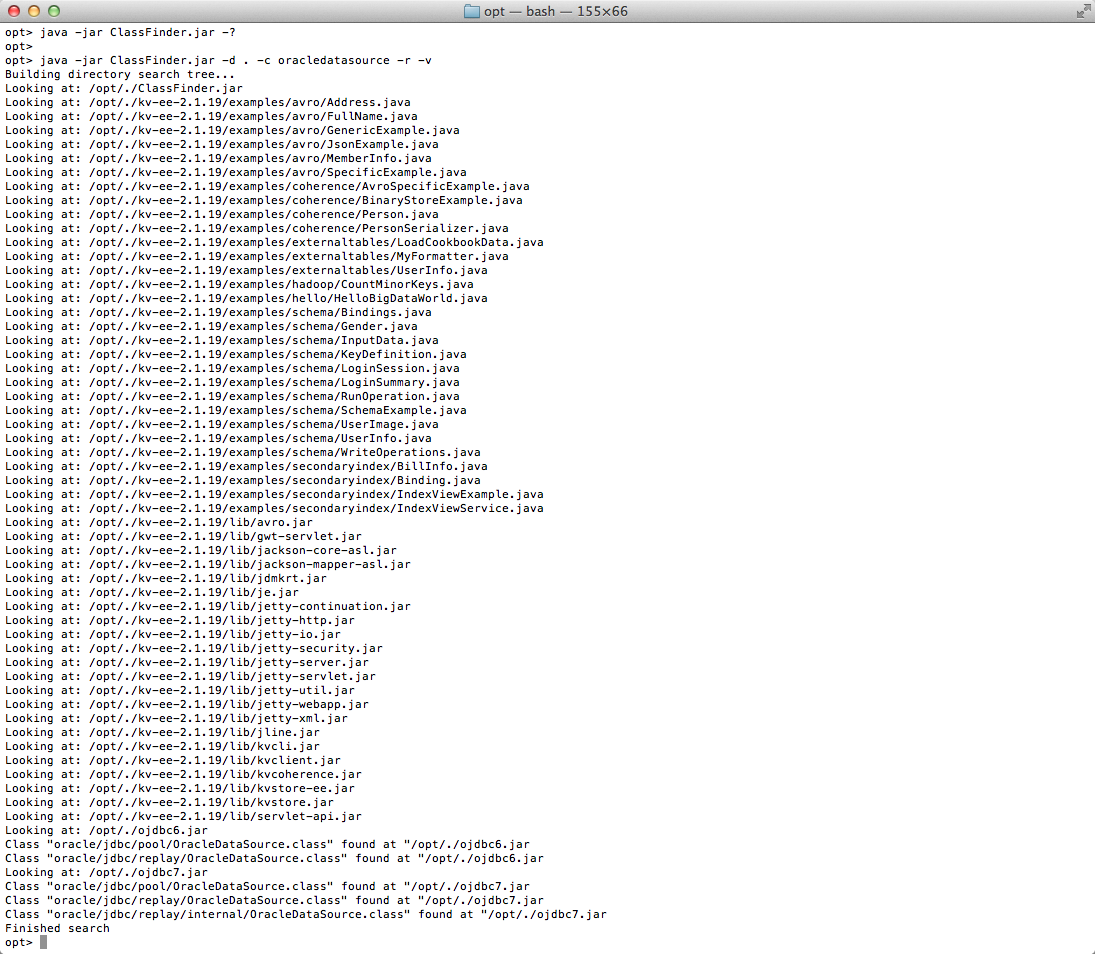Click the lib/kvstore-ee.jar line
1095x954 pixels.
coord(179,788)
